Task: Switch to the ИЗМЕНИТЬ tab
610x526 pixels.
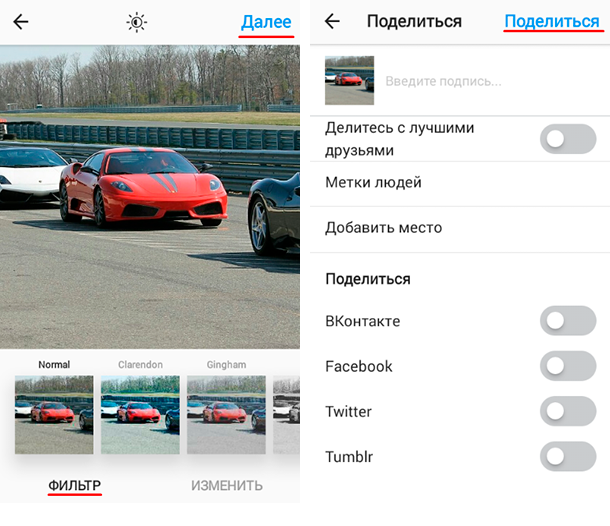Action: pyautogui.click(x=227, y=486)
